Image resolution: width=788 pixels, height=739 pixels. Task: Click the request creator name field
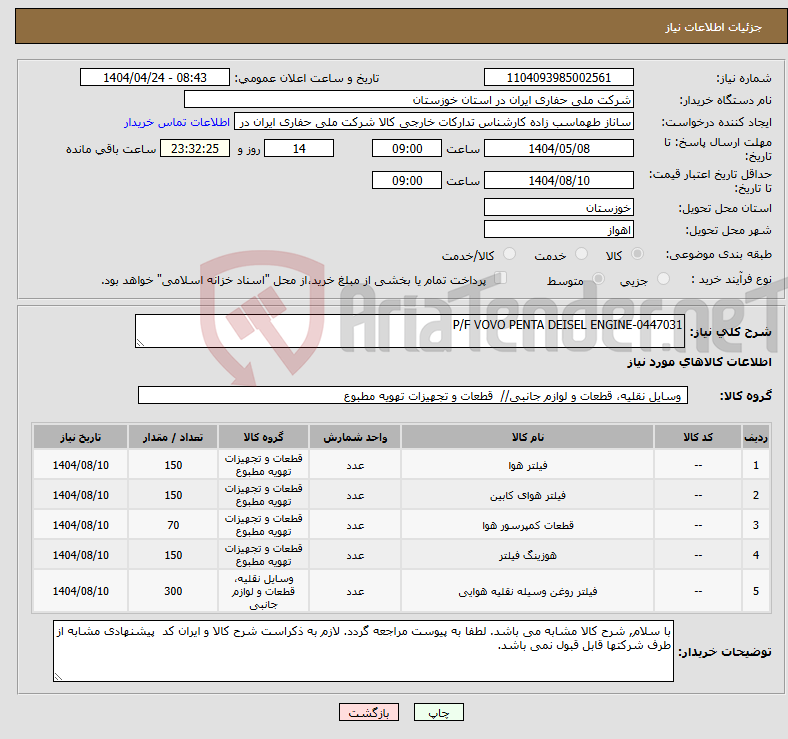[x=434, y=122]
